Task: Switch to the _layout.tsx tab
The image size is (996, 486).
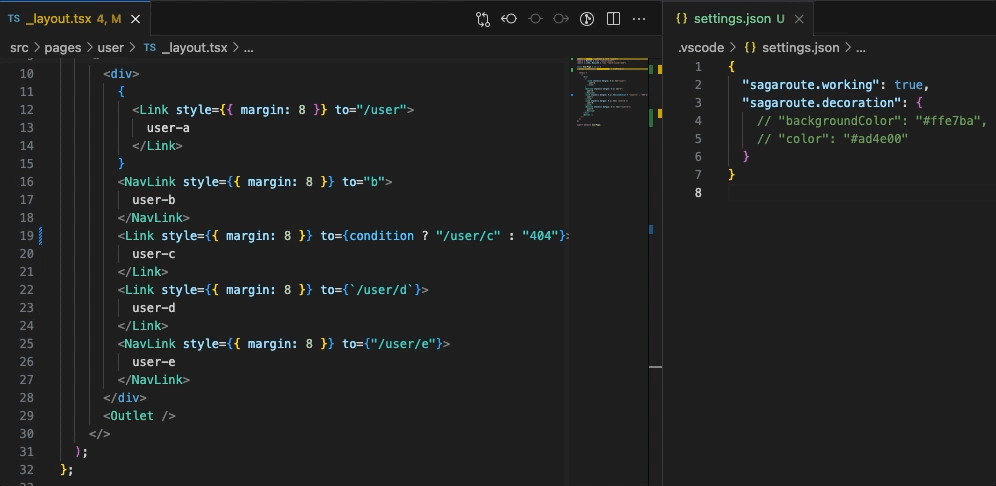Action: click(75, 19)
